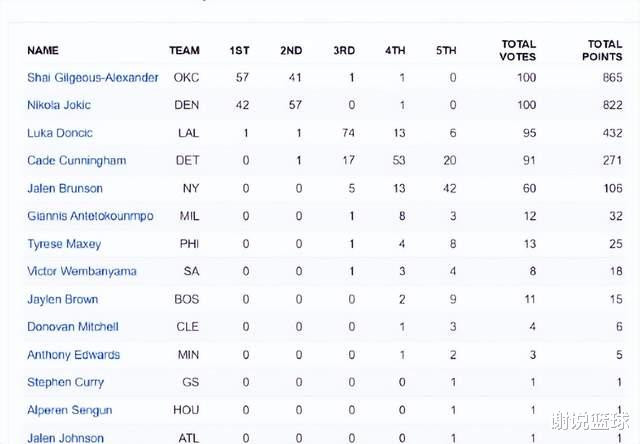Open Shai Gilgeous-Alexander player link

coord(92,77)
